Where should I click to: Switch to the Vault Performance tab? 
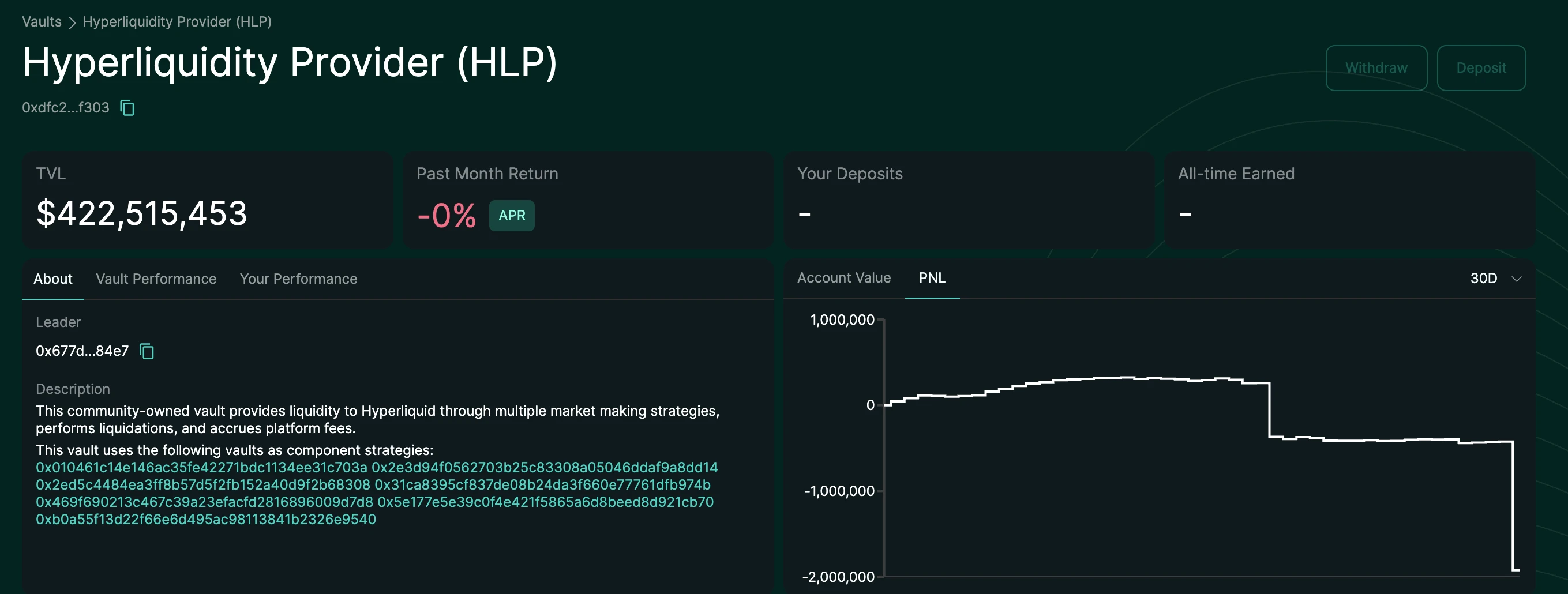coord(156,279)
